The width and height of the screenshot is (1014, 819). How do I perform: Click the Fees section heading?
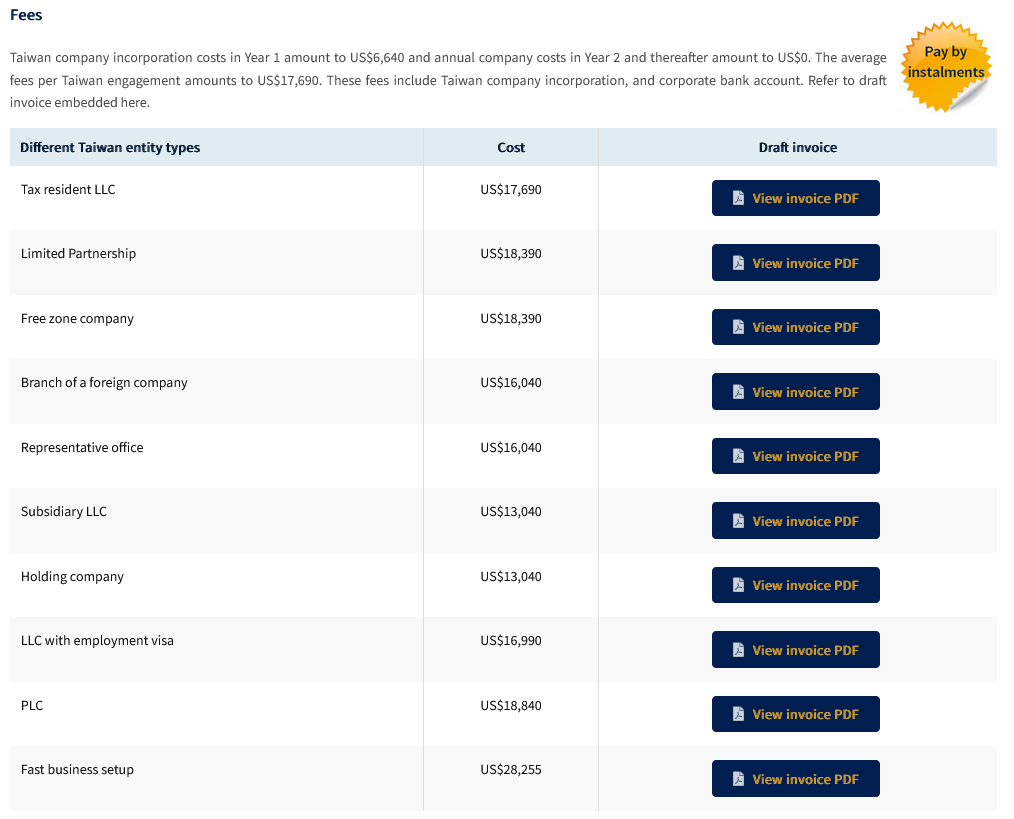coord(26,15)
